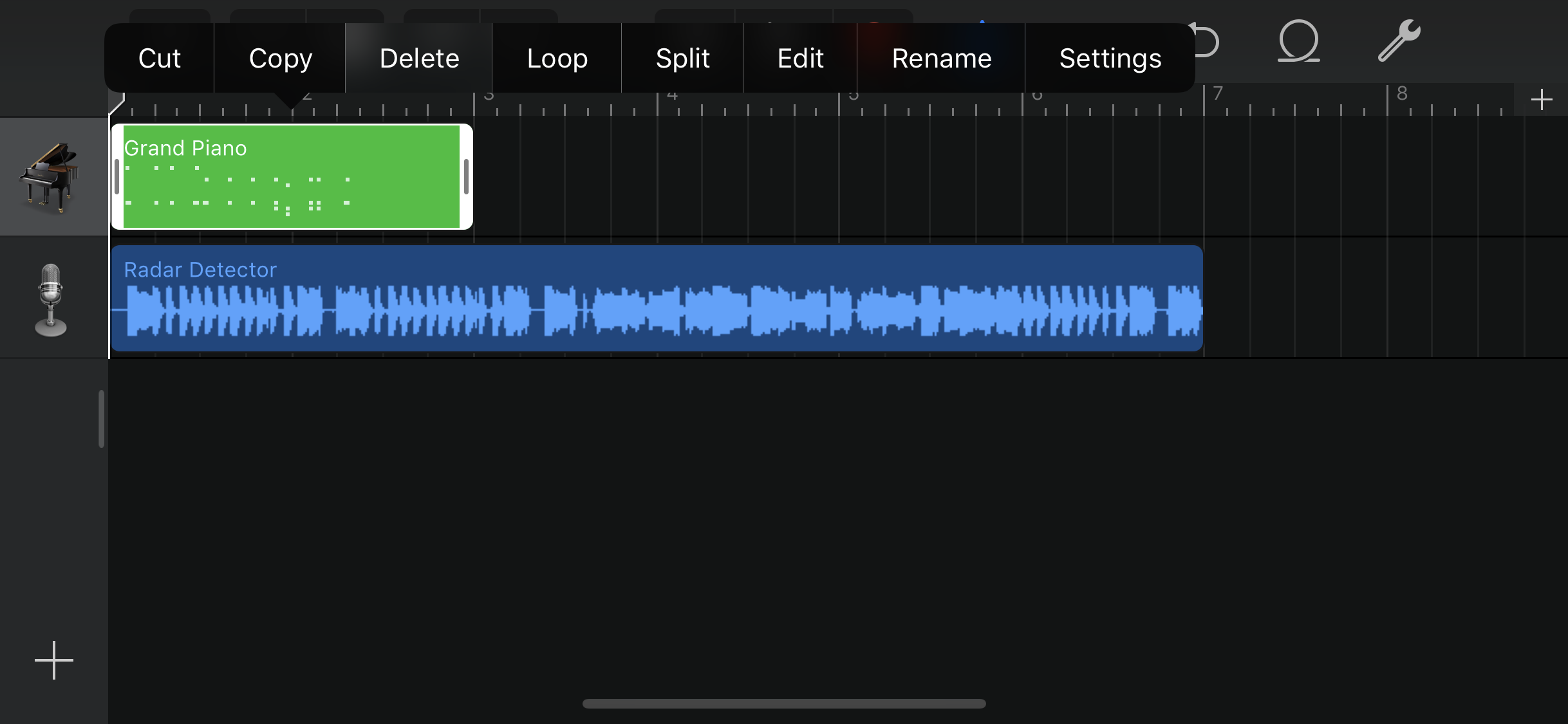Click the Copy button in context menu
This screenshot has width=1568, height=724.
pyautogui.click(x=281, y=57)
